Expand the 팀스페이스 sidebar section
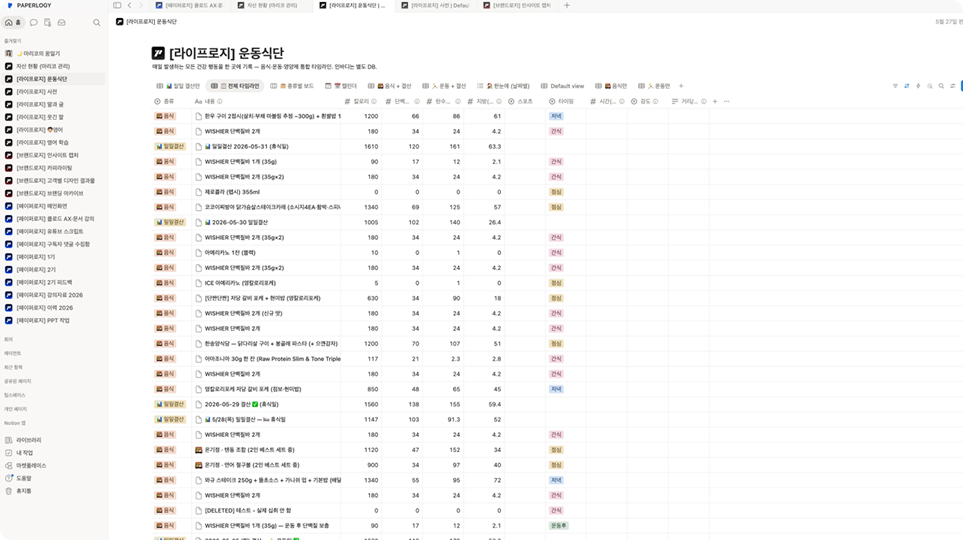This screenshot has width=963, height=540. (15, 395)
